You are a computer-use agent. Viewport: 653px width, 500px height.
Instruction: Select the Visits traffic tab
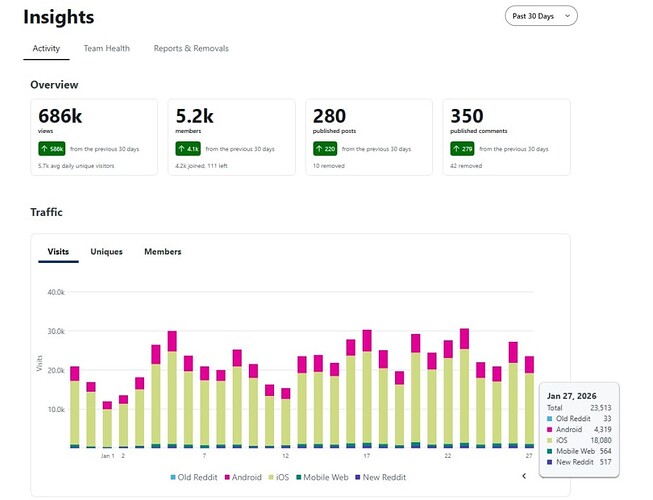coord(58,252)
